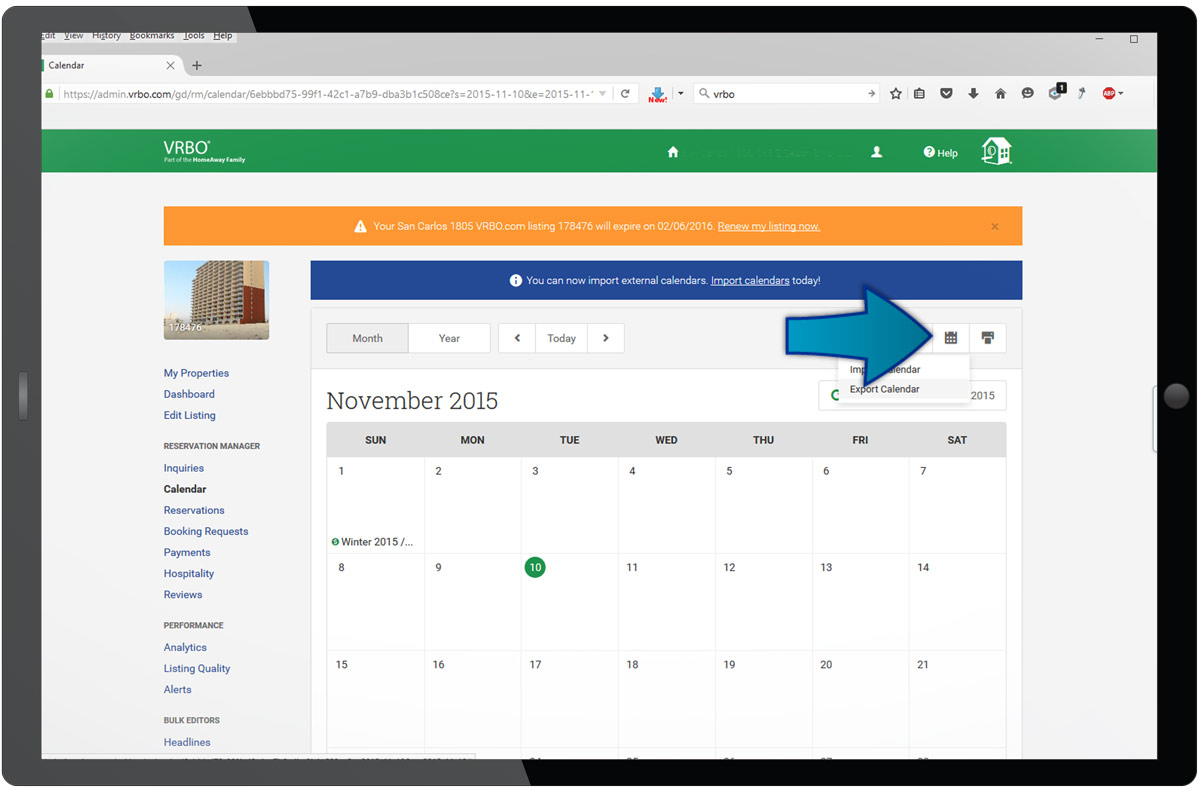Open the user account profile icon
Screen dimensions: 1200x791
(877, 152)
